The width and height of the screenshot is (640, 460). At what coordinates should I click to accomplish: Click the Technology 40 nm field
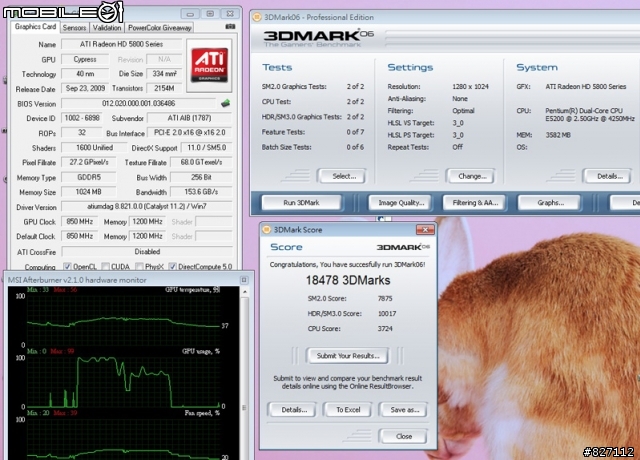85,73
